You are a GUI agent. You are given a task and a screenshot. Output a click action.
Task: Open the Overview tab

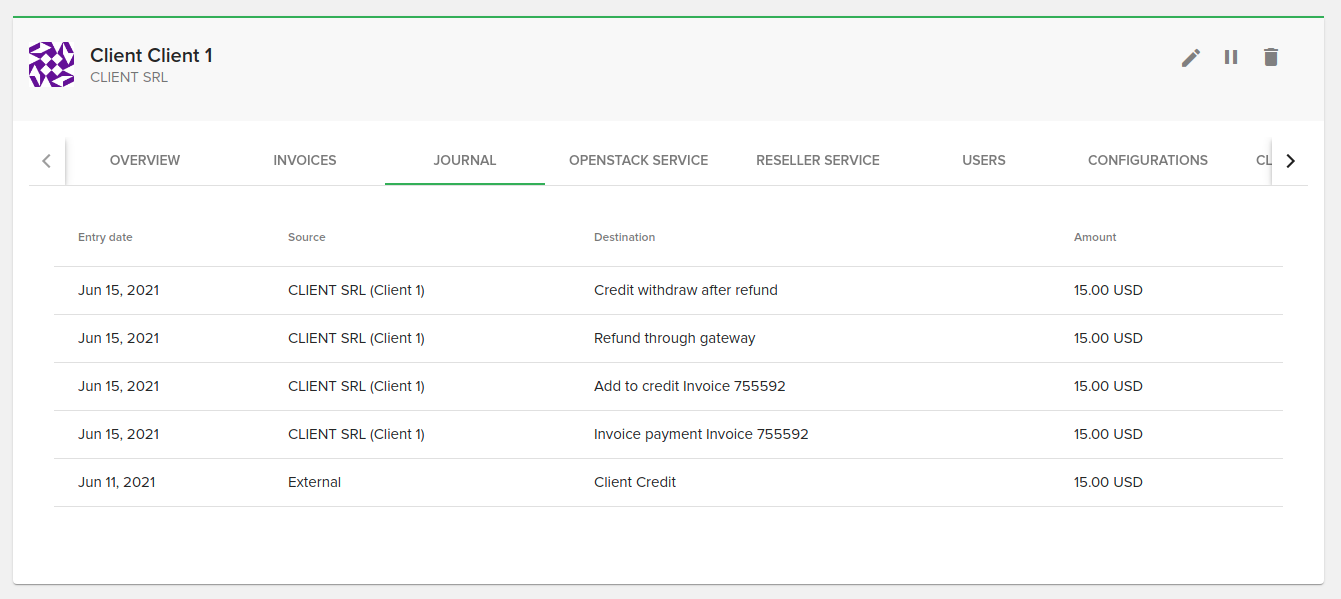tap(145, 160)
